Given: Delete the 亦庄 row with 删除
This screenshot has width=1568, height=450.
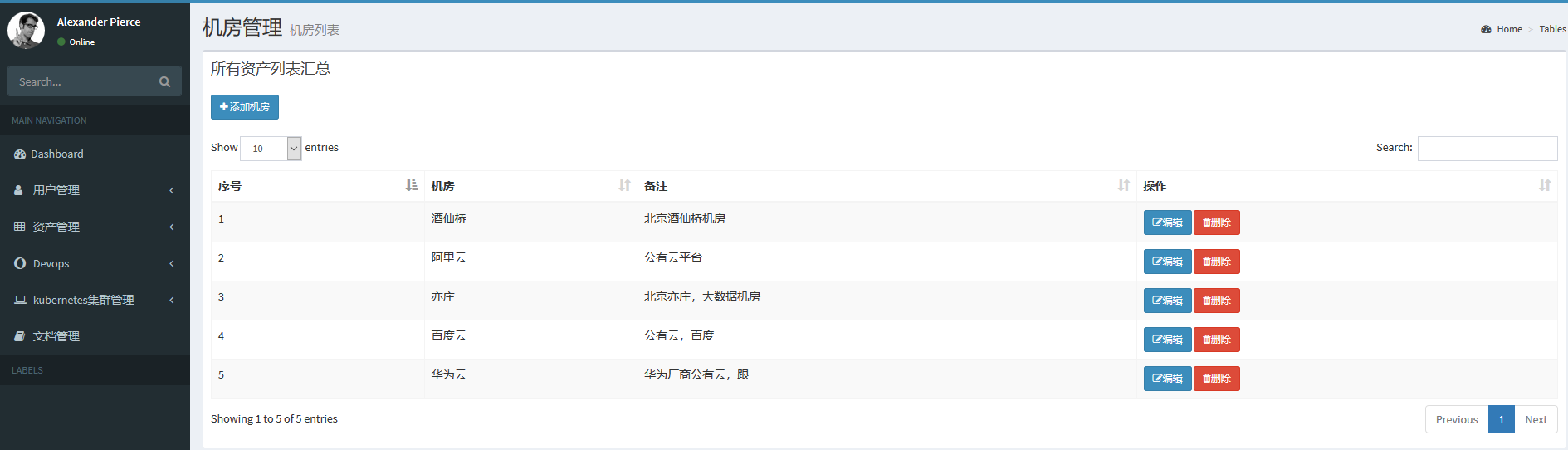Looking at the screenshot, I should 1217,301.
